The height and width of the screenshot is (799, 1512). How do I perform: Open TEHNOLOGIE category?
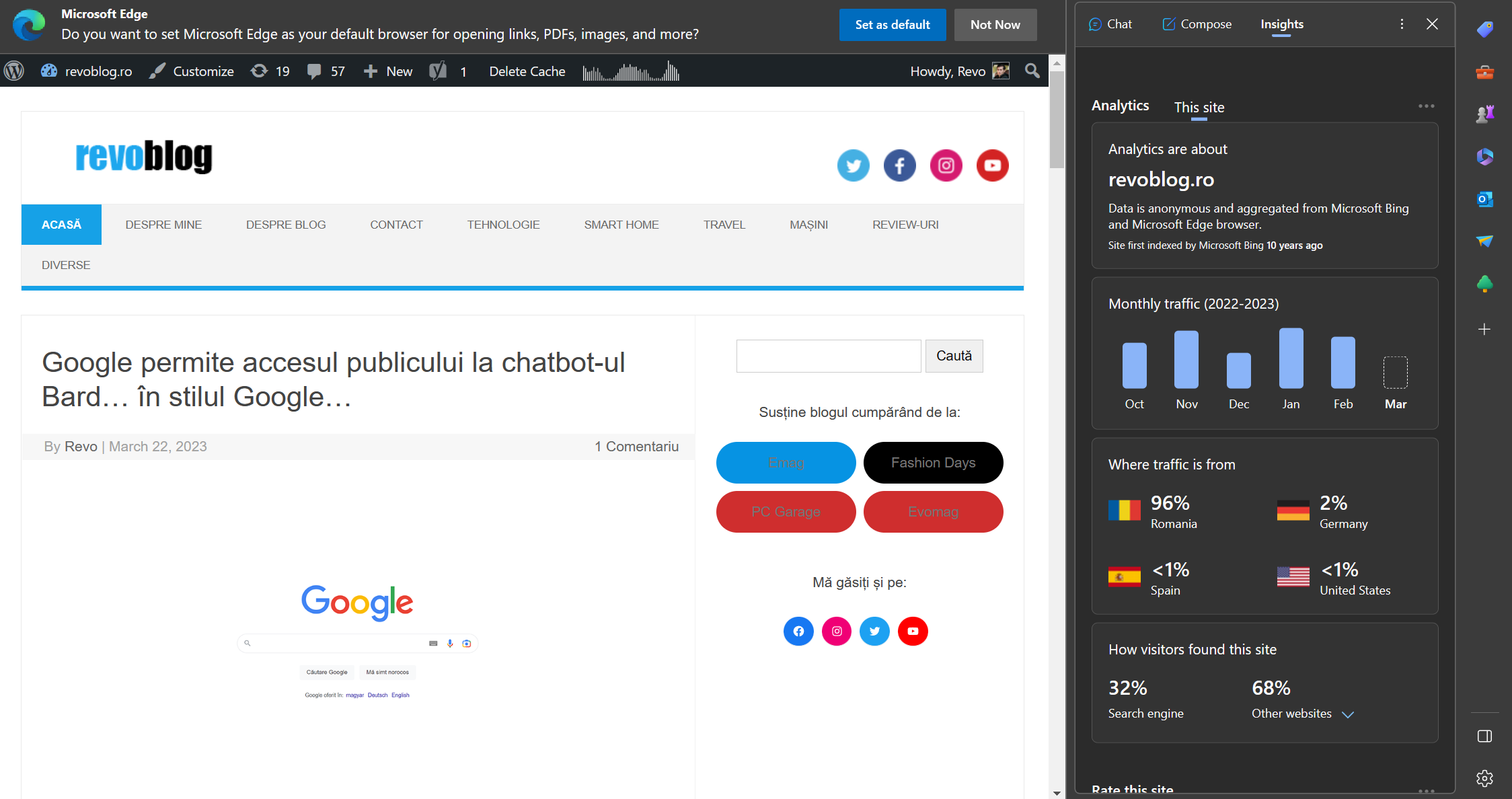[x=504, y=225]
